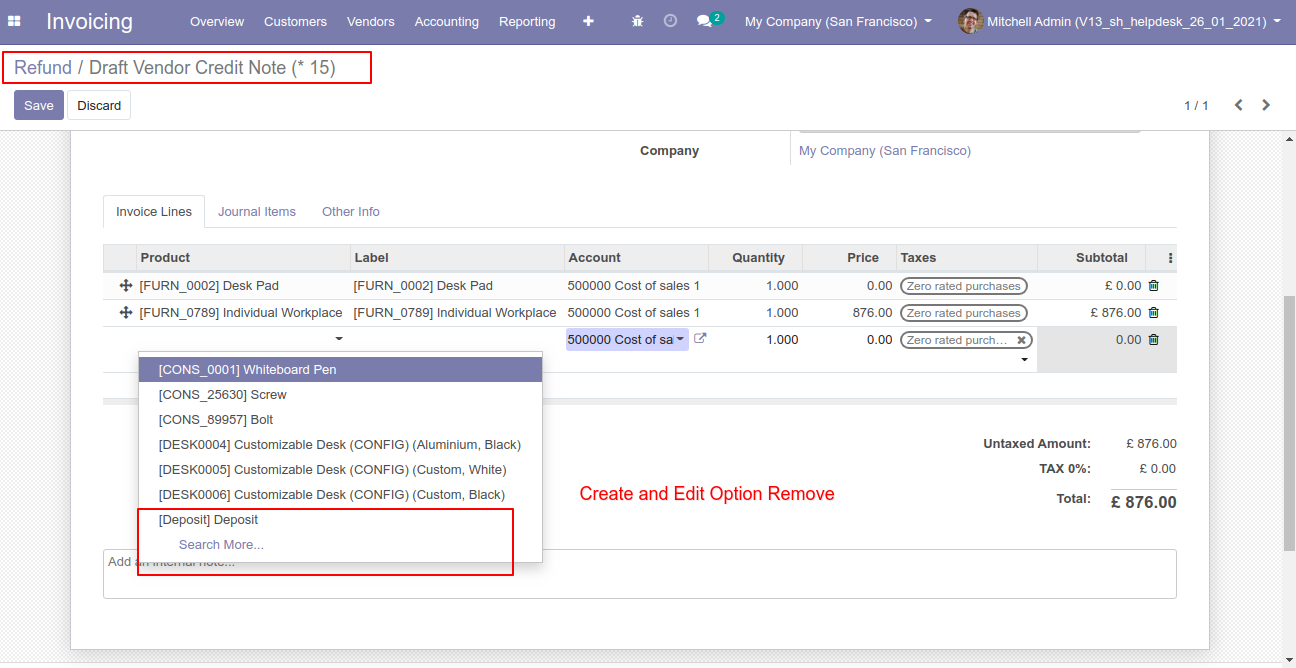Expand the My Company (San Francisco) switcher
The image size is (1296, 668).
pyautogui.click(x=838, y=21)
